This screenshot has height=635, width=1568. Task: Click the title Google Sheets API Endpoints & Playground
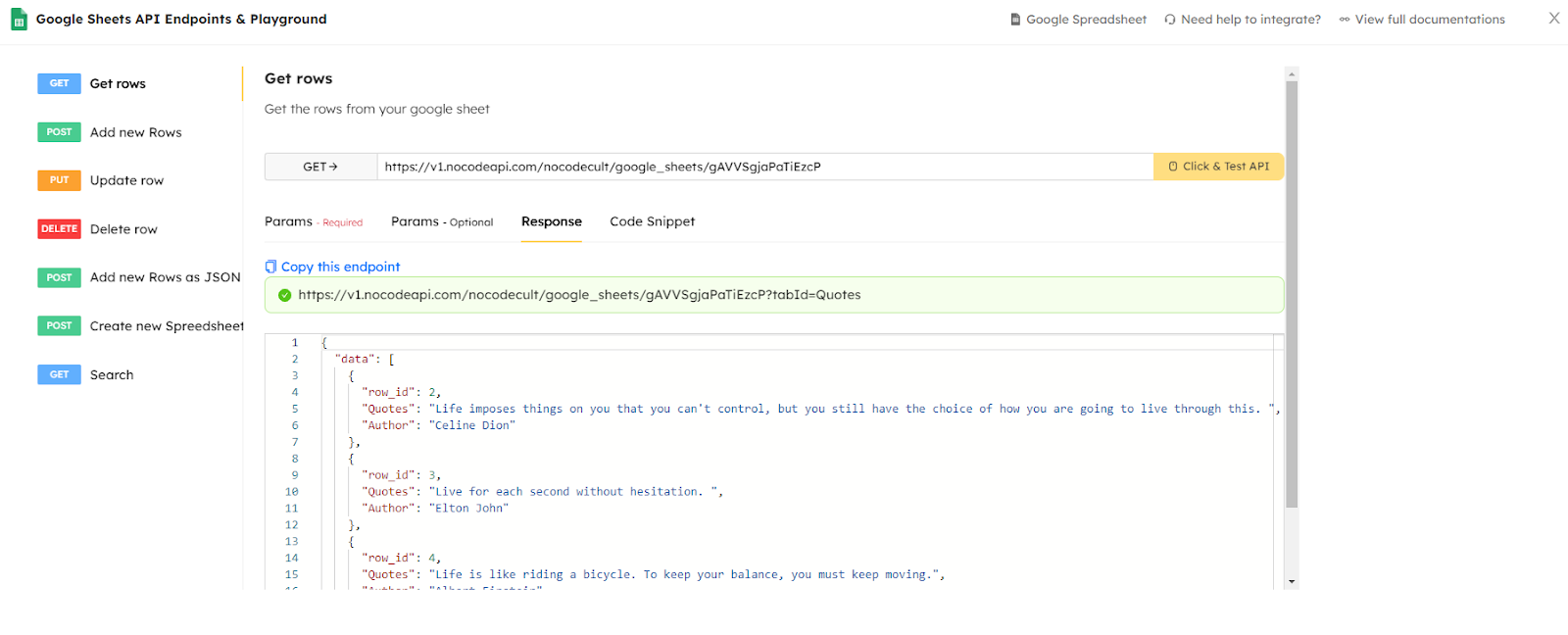[181, 20]
